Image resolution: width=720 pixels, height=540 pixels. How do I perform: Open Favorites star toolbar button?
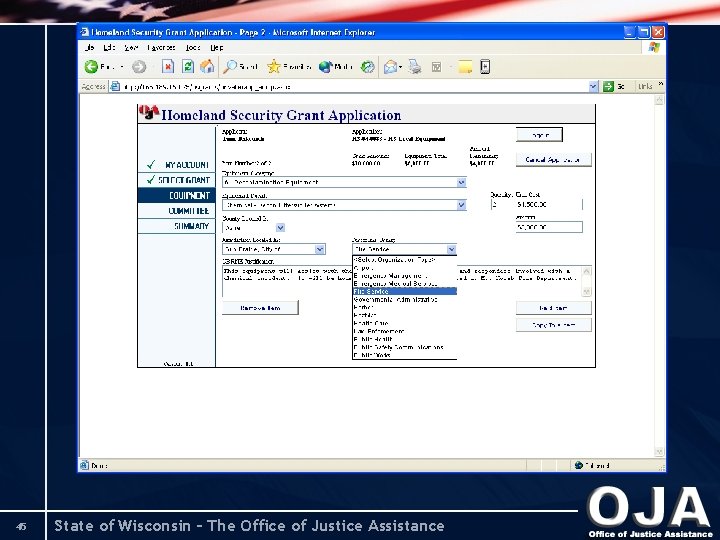pyautogui.click(x=289, y=67)
